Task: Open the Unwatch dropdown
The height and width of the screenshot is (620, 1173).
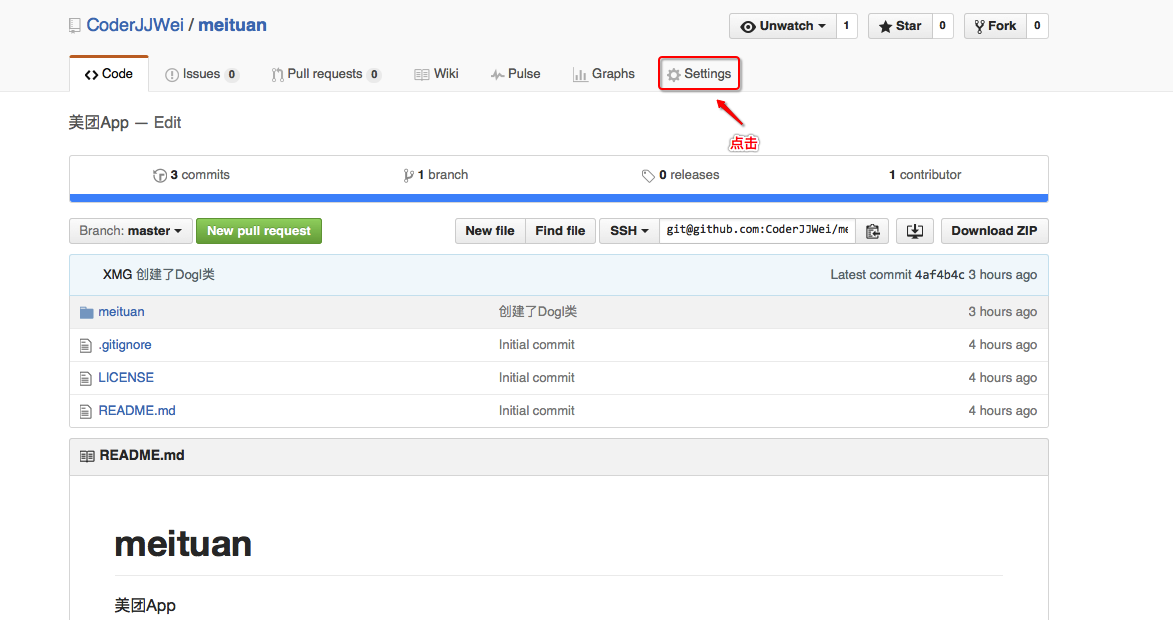Action: tap(782, 26)
